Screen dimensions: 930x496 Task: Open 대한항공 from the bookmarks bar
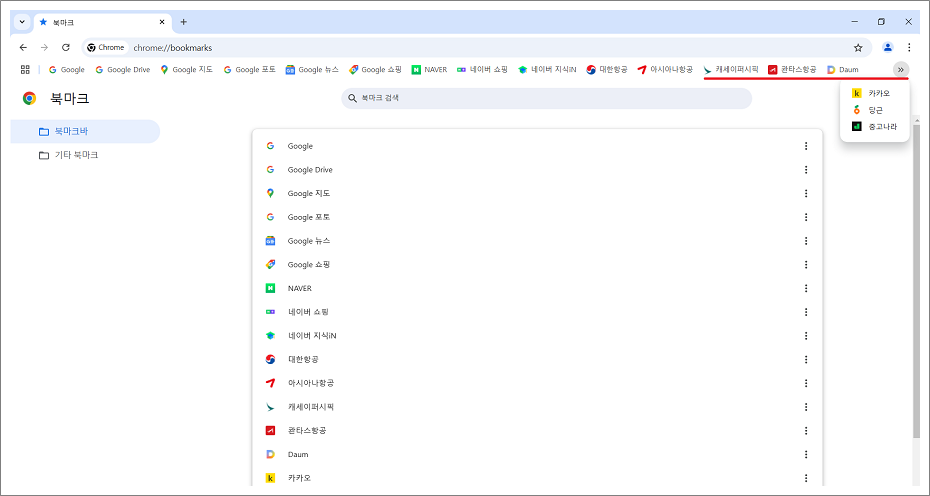pos(607,69)
